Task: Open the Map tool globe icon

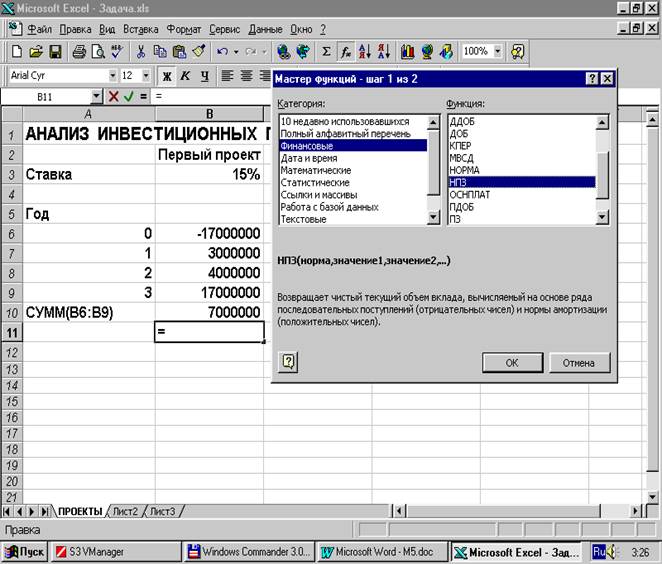Action: point(427,52)
